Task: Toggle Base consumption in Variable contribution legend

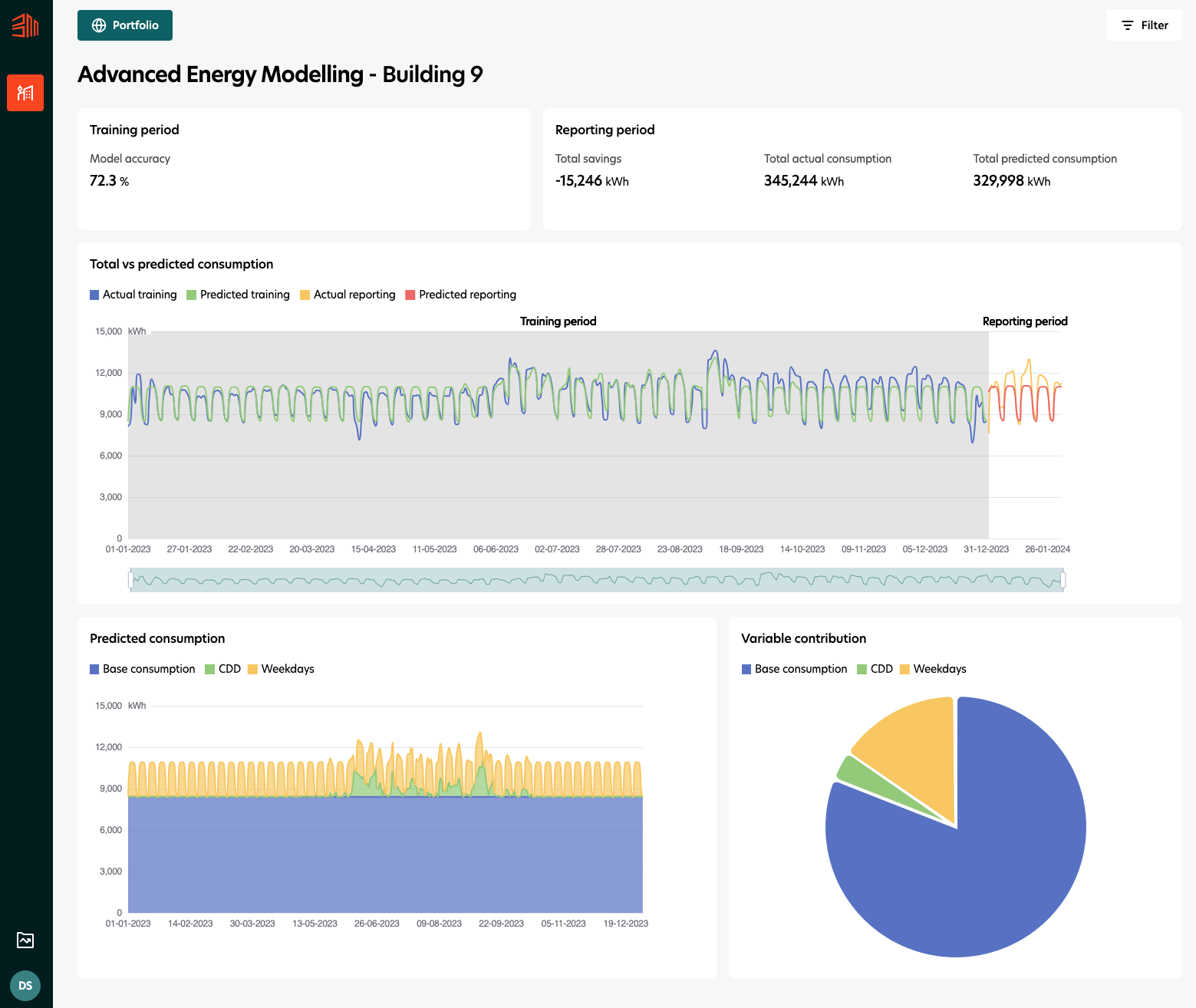Action: tap(795, 669)
